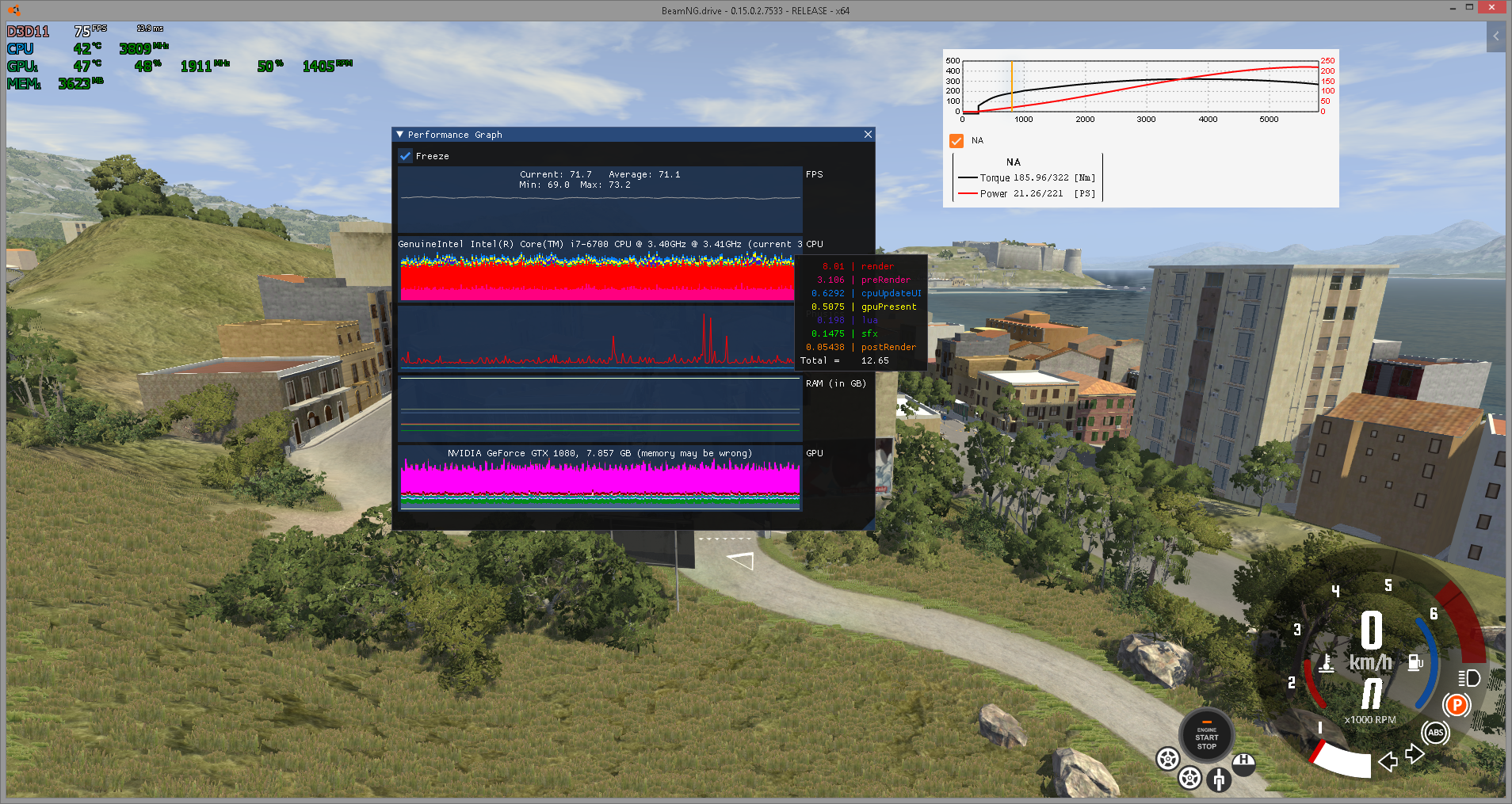The height and width of the screenshot is (804, 1512).
Task: Click the fuel pump icon in tachometer
Action: click(1415, 661)
